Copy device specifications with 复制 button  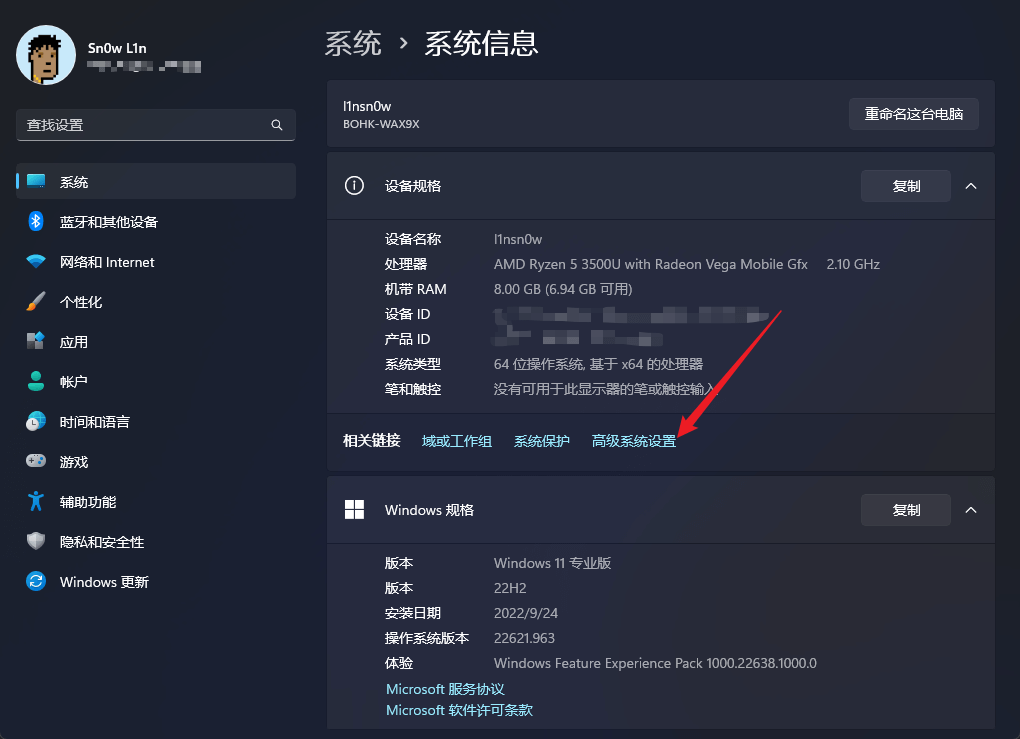tap(906, 186)
